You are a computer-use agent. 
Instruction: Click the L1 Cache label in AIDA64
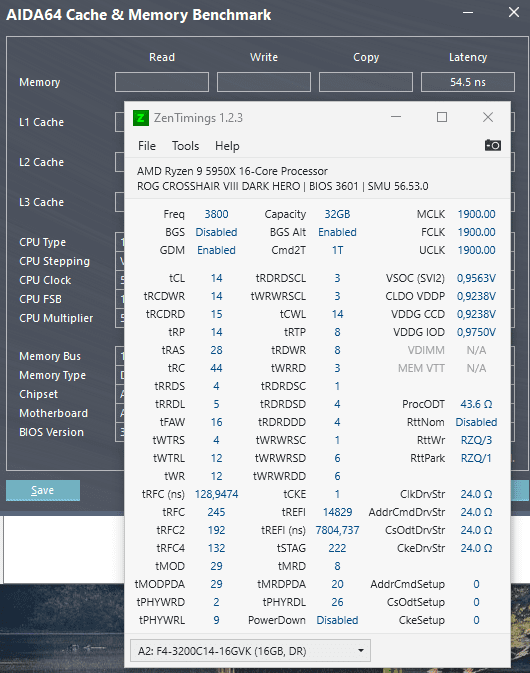point(42,122)
